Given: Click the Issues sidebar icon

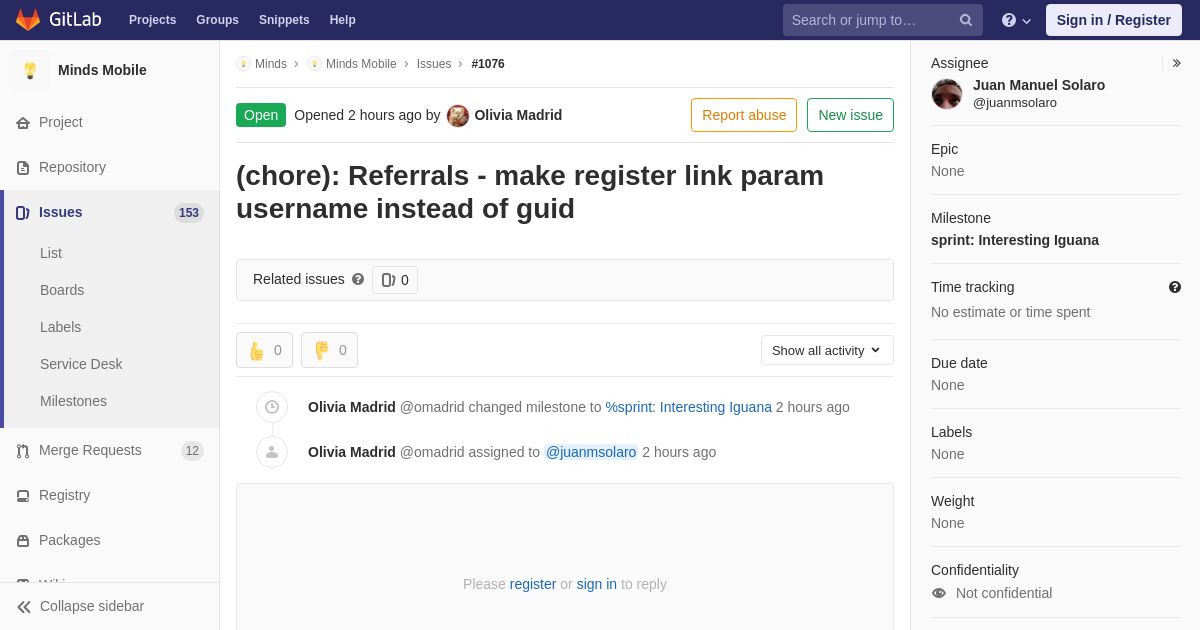Looking at the screenshot, I should (x=23, y=213).
